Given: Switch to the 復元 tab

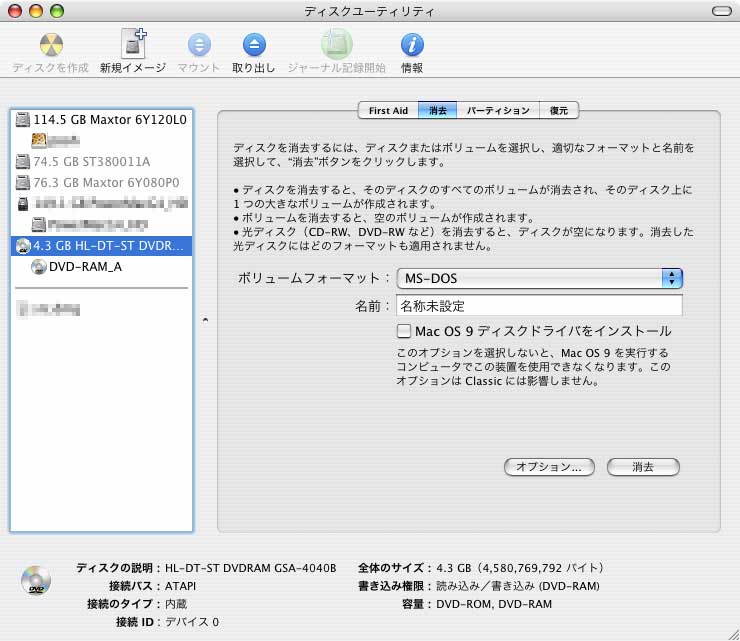Looking at the screenshot, I should coord(558,111).
